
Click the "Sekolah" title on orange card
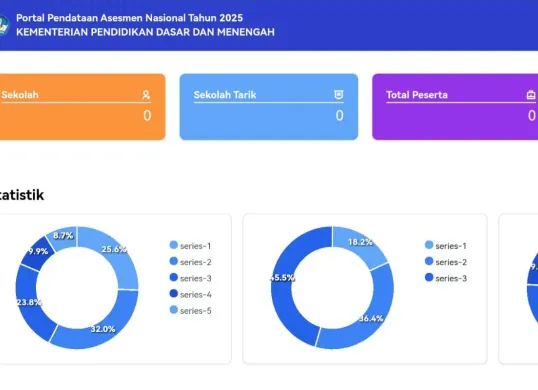coord(20,95)
